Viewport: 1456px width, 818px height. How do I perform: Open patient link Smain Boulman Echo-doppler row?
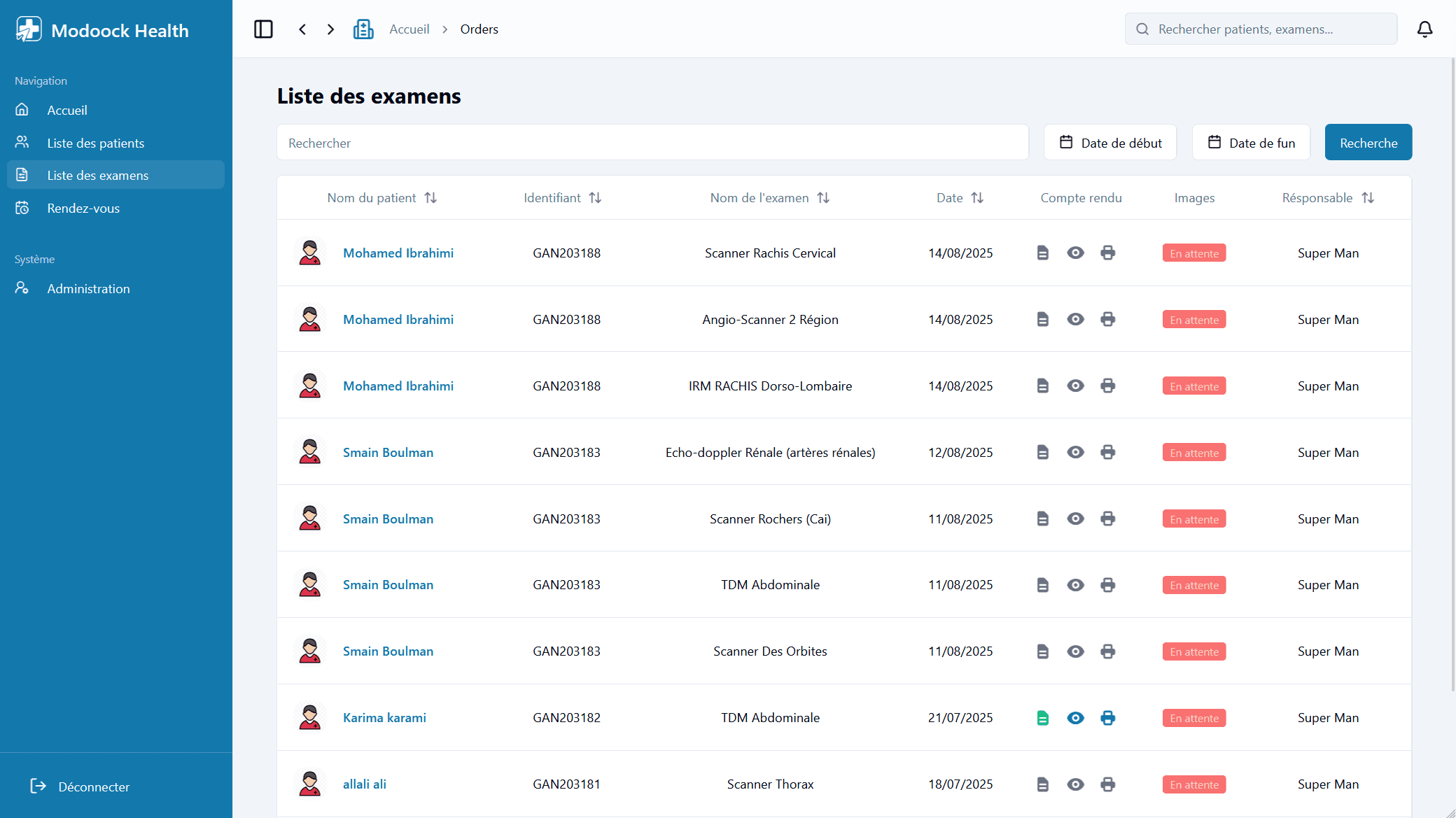click(x=388, y=452)
